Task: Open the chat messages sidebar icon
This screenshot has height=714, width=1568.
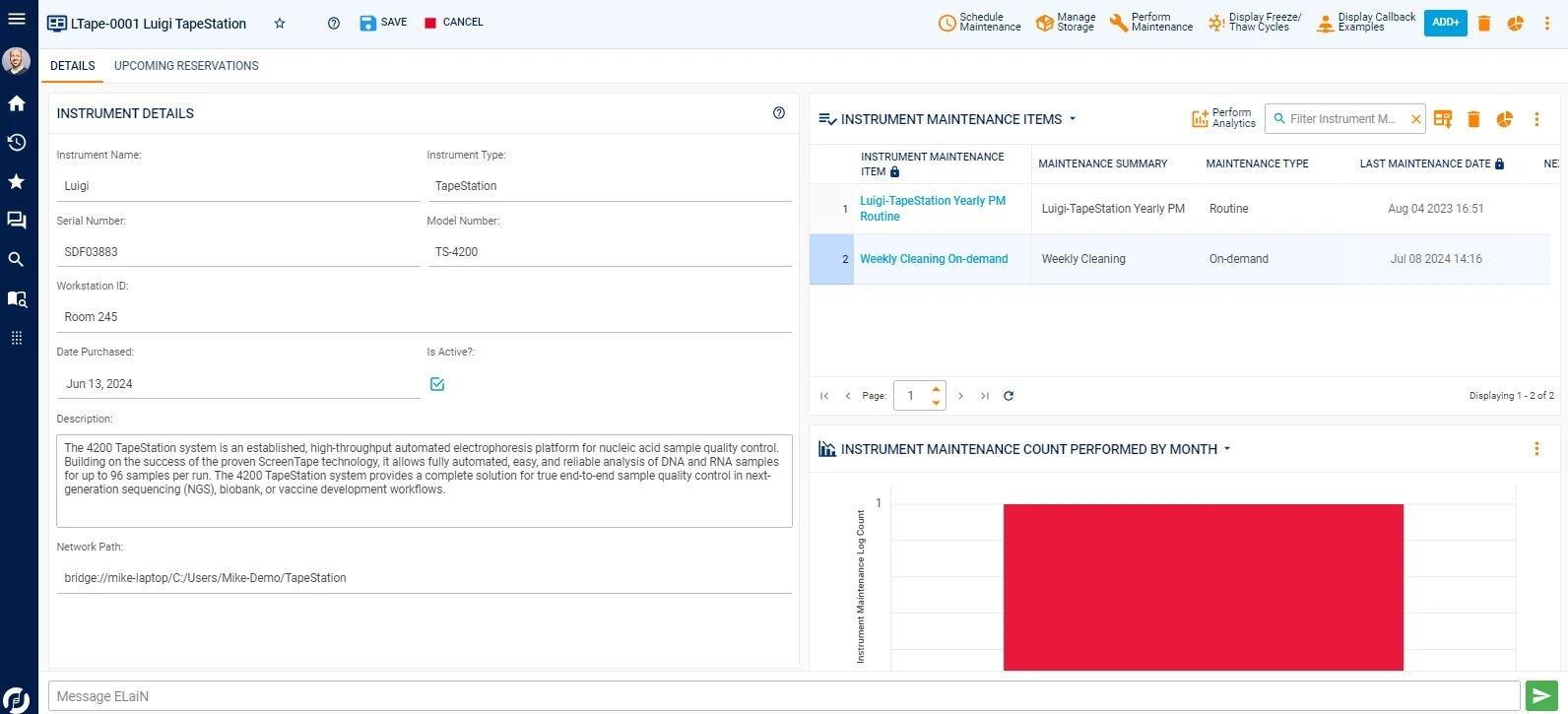Action: click(x=17, y=221)
